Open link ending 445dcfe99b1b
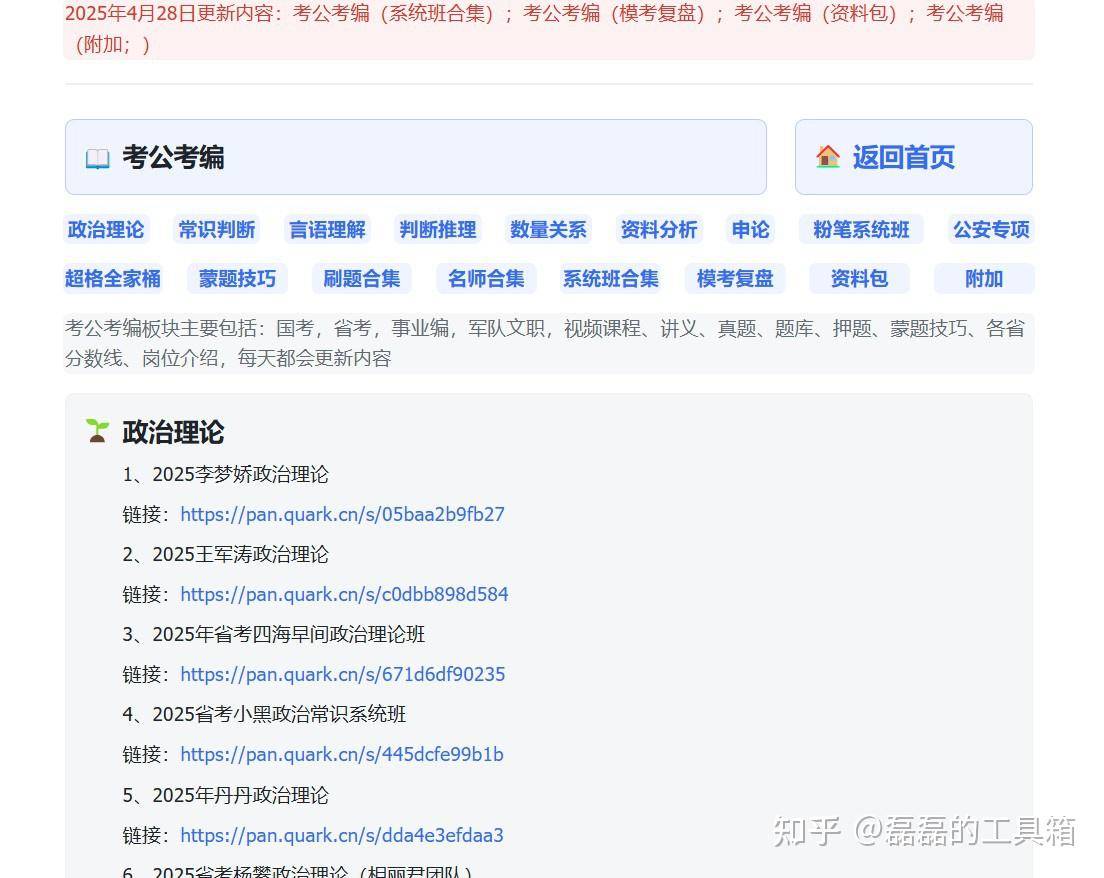1104x878 pixels. [x=342, y=755]
